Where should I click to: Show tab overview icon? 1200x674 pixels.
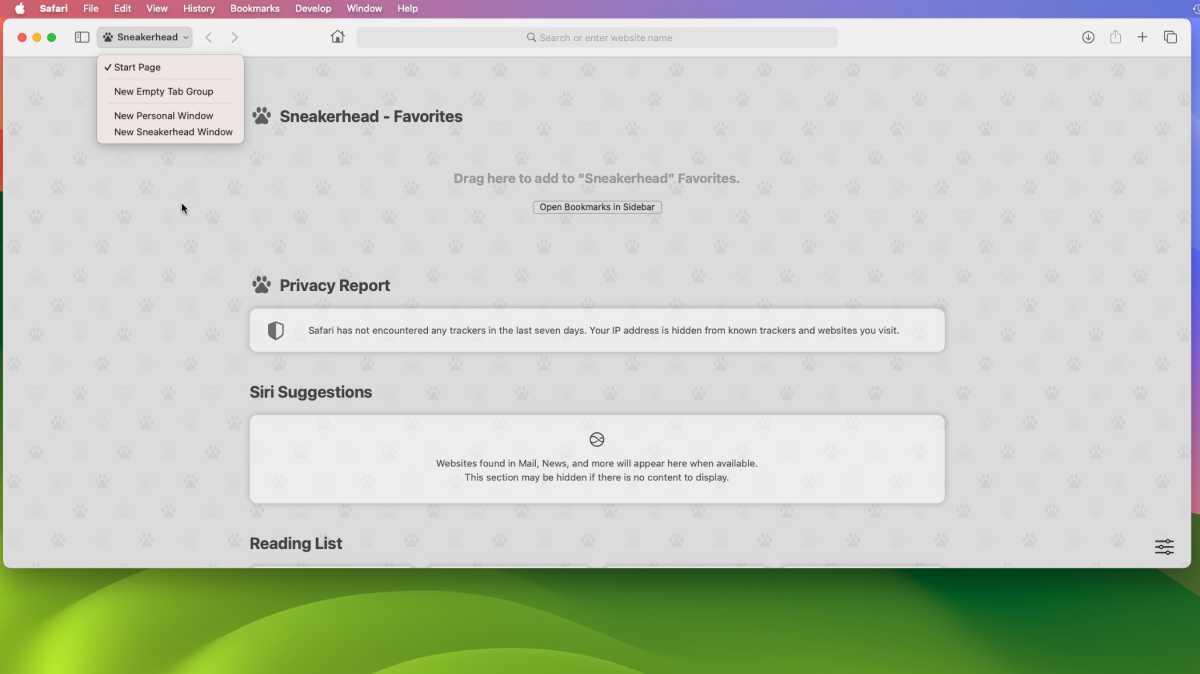(x=1170, y=37)
